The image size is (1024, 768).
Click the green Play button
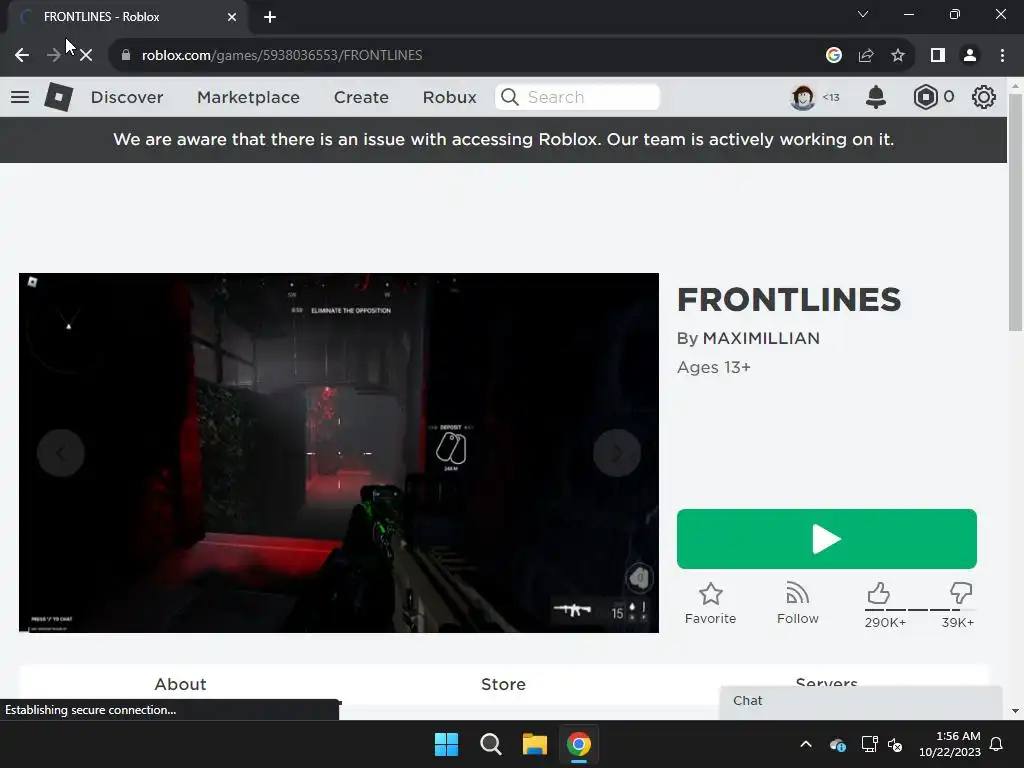(x=827, y=539)
